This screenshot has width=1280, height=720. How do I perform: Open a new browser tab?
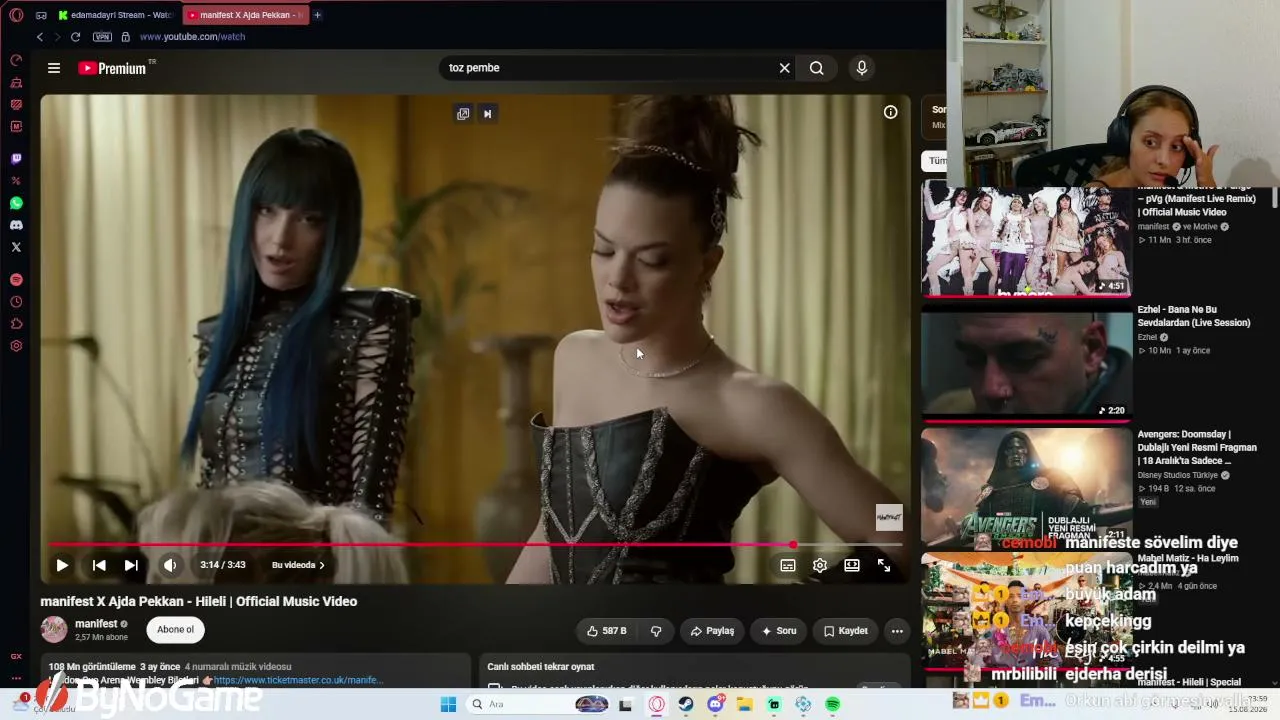pos(318,15)
